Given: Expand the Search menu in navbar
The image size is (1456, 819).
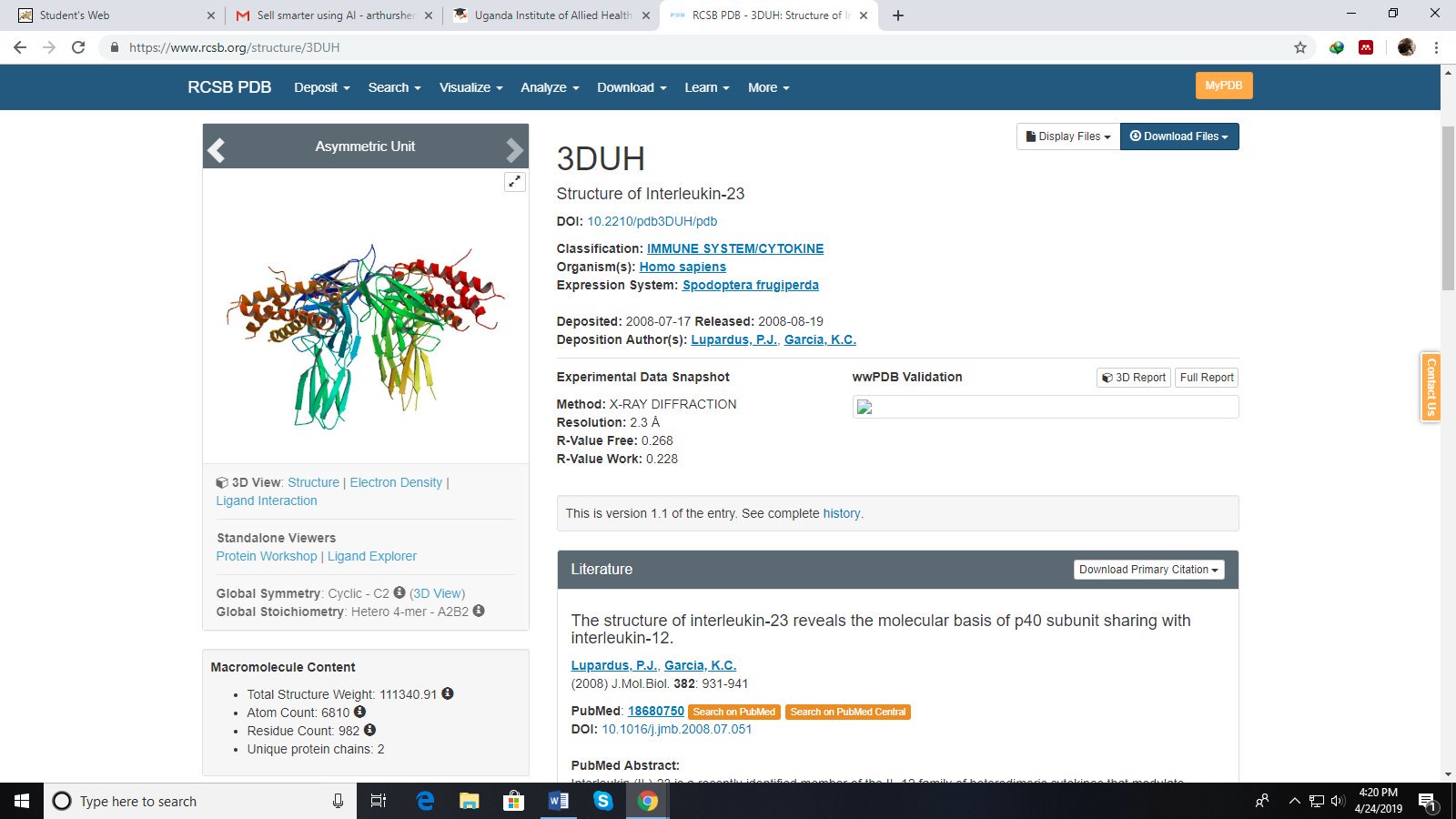Looking at the screenshot, I should 394,87.
